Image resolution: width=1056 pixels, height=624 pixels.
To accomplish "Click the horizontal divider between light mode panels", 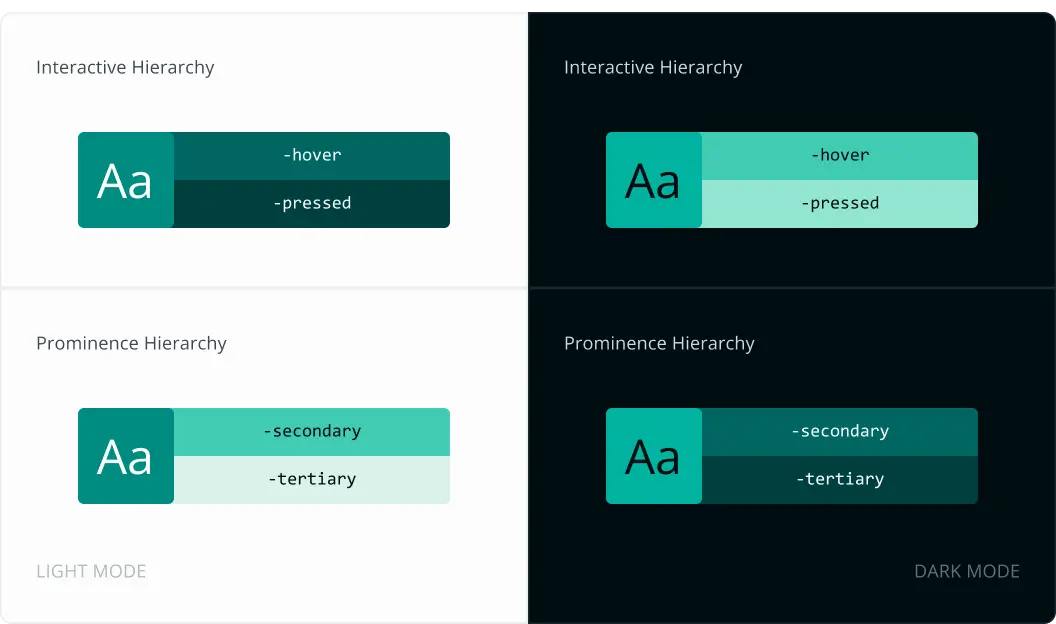I will [264, 288].
